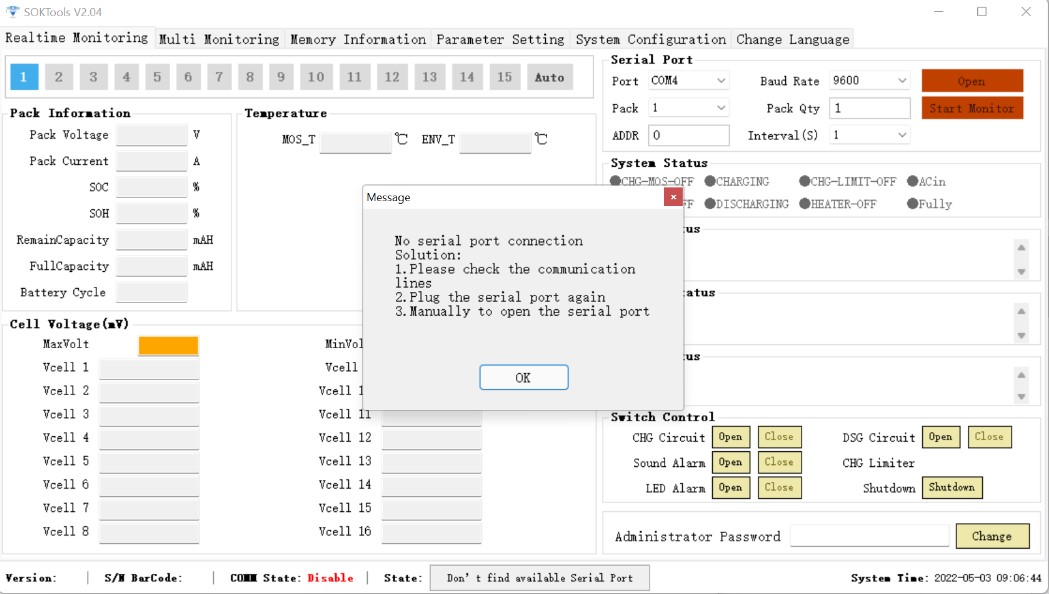Click OK in the Message dialog
The height and width of the screenshot is (594, 1049).
tap(523, 377)
